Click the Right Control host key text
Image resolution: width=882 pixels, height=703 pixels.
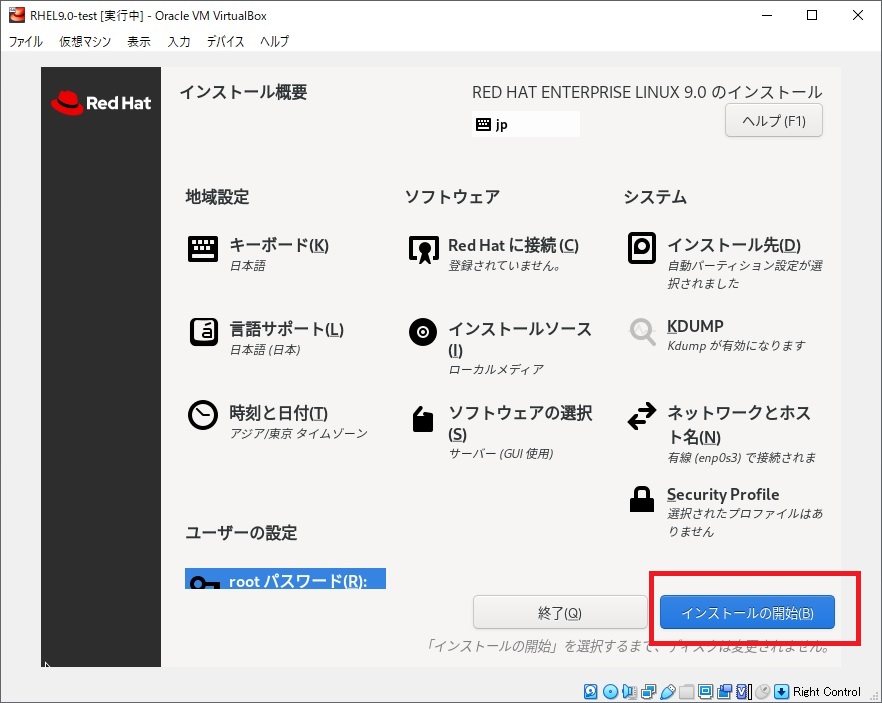[826, 692]
